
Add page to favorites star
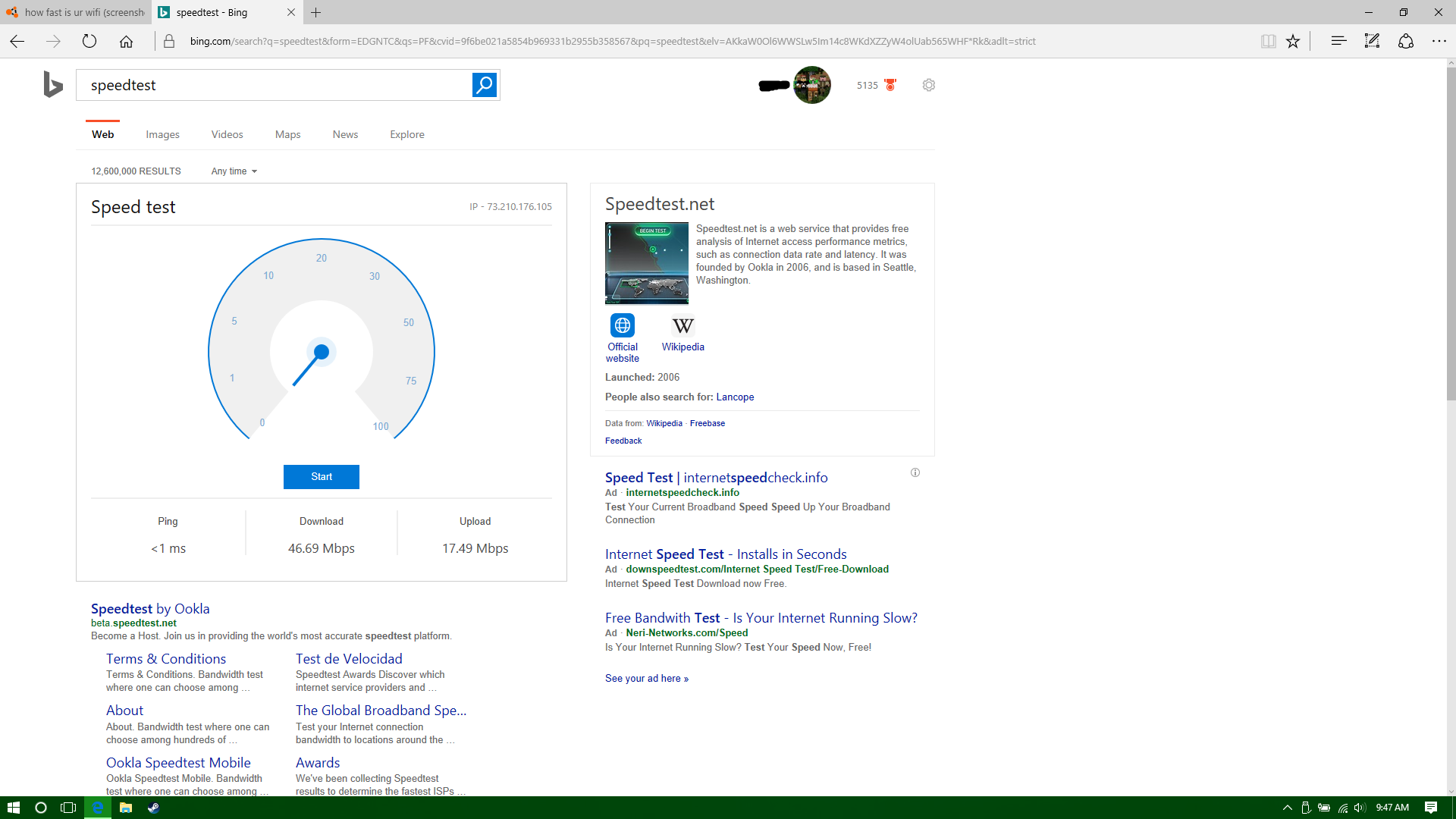1293,41
